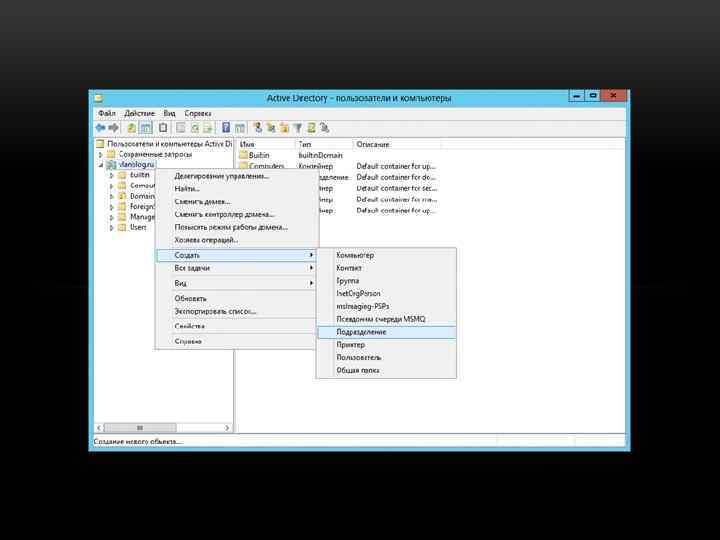
Task: Click the tree pane horizontal scrollbar thumb
Action: (140, 428)
